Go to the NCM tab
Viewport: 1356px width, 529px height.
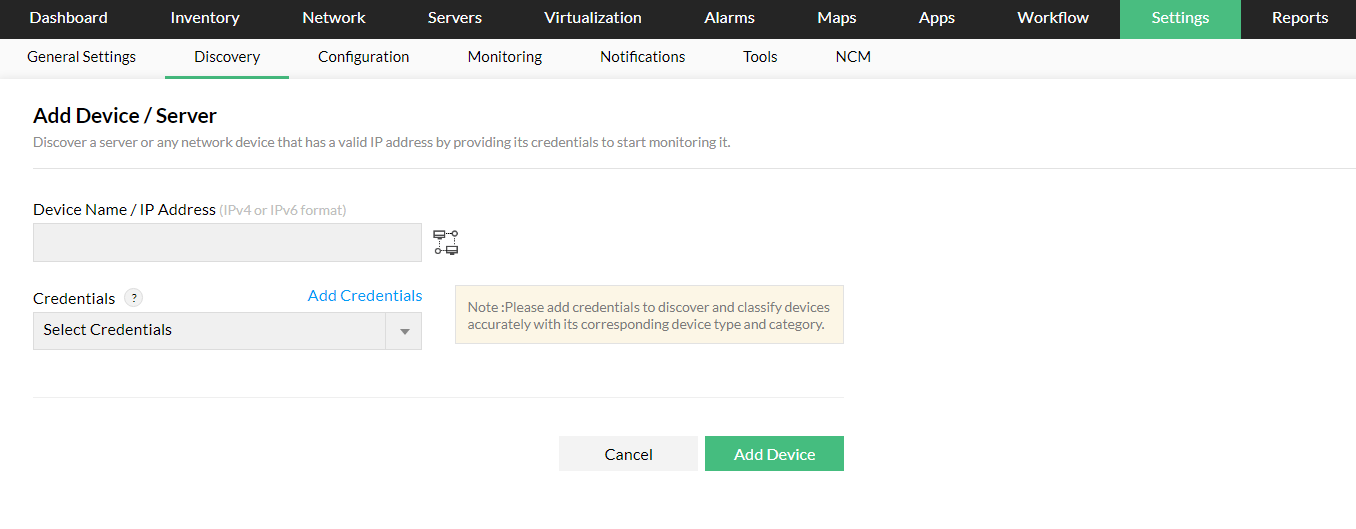tap(853, 57)
